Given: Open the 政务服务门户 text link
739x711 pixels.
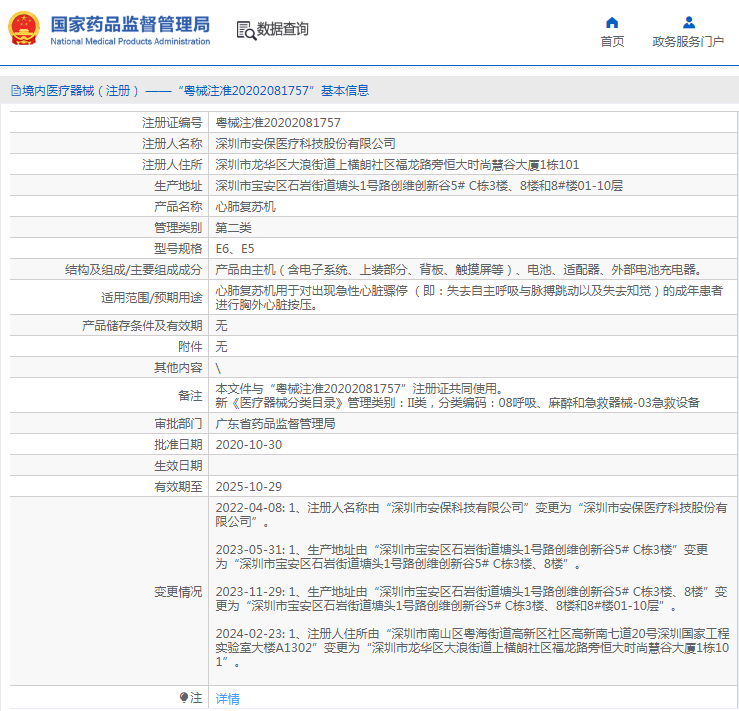Looking at the screenshot, I should 688,42.
